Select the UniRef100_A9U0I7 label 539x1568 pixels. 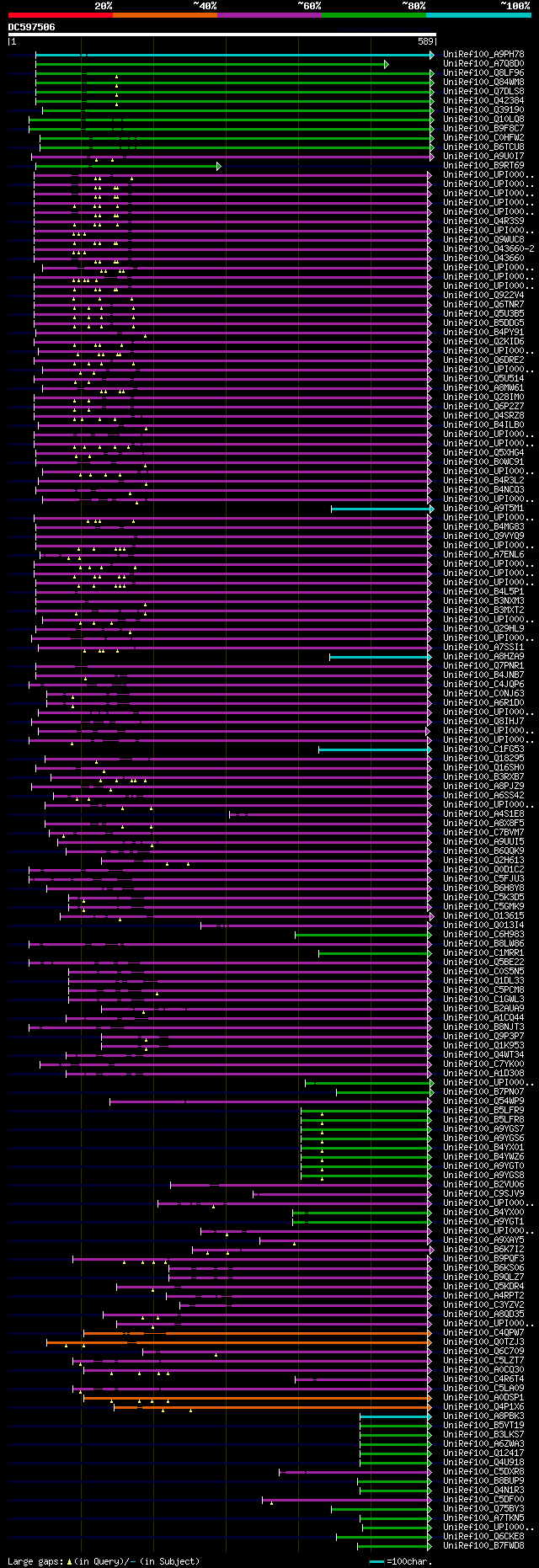point(483,156)
